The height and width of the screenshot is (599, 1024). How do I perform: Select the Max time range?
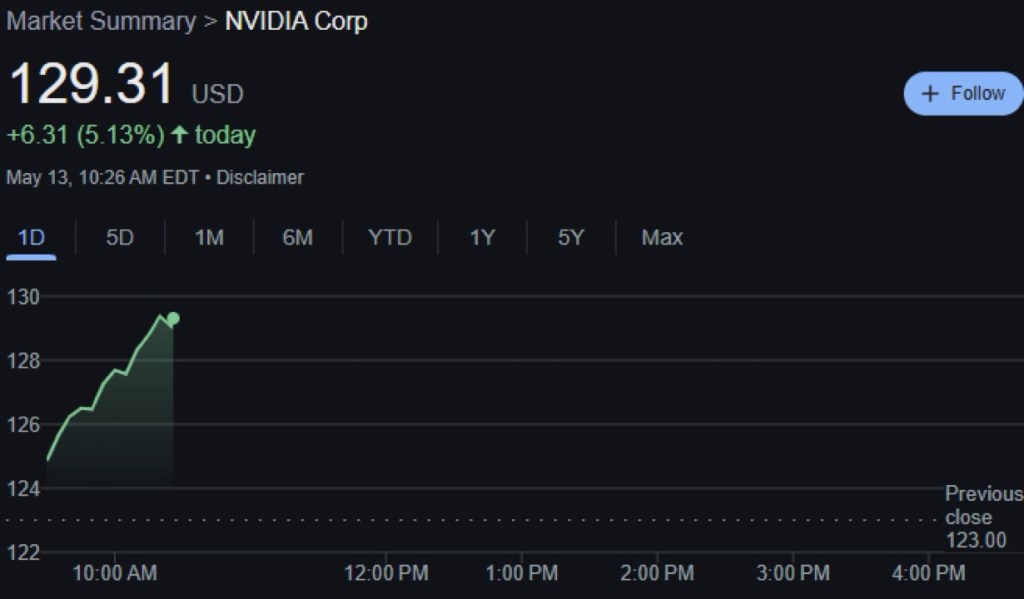tap(662, 237)
